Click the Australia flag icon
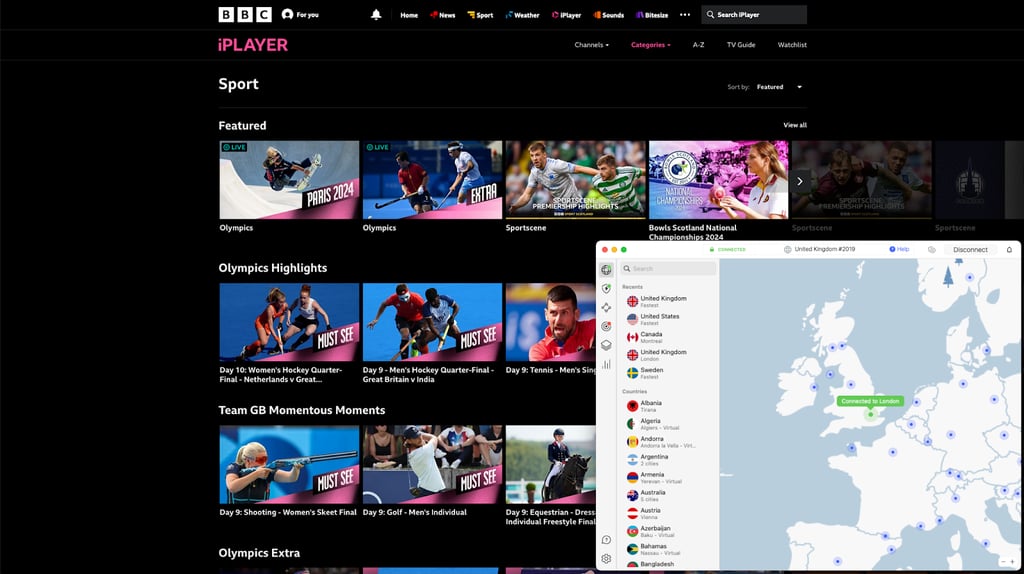This screenshot has height=574, width=1024. (632, 496)
